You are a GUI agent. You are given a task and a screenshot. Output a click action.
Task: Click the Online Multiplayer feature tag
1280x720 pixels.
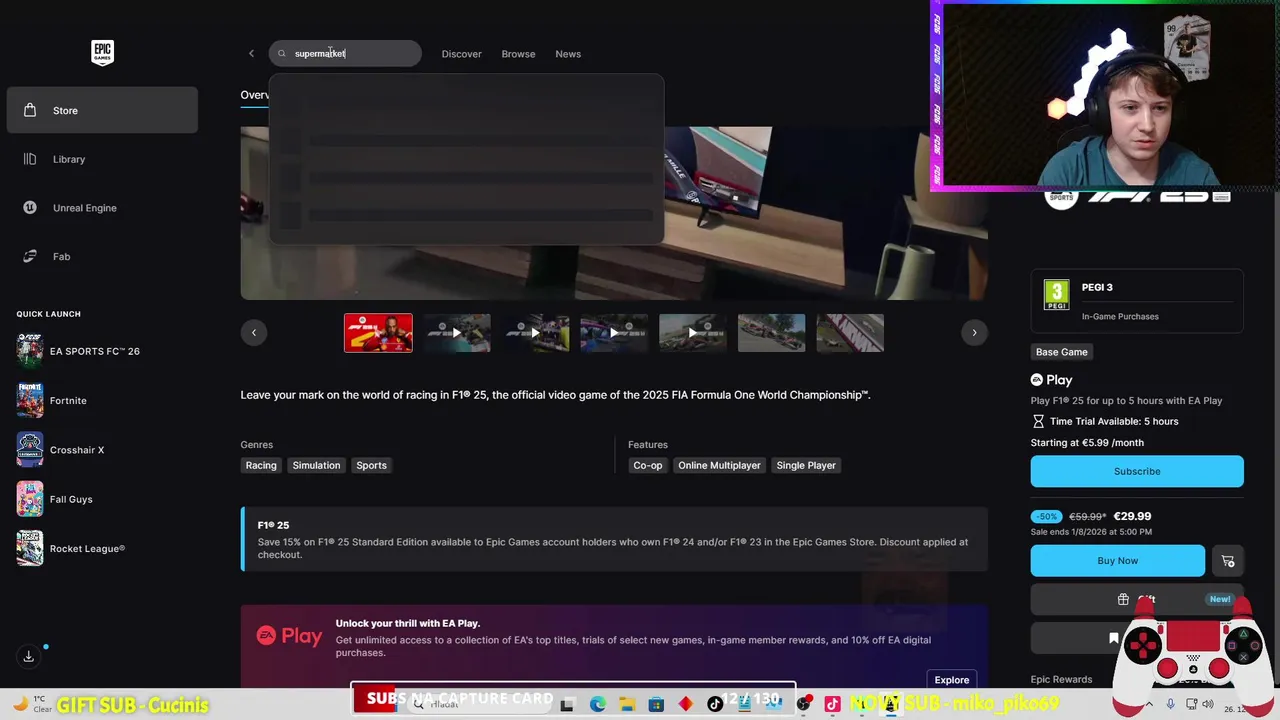click(719, 465)
